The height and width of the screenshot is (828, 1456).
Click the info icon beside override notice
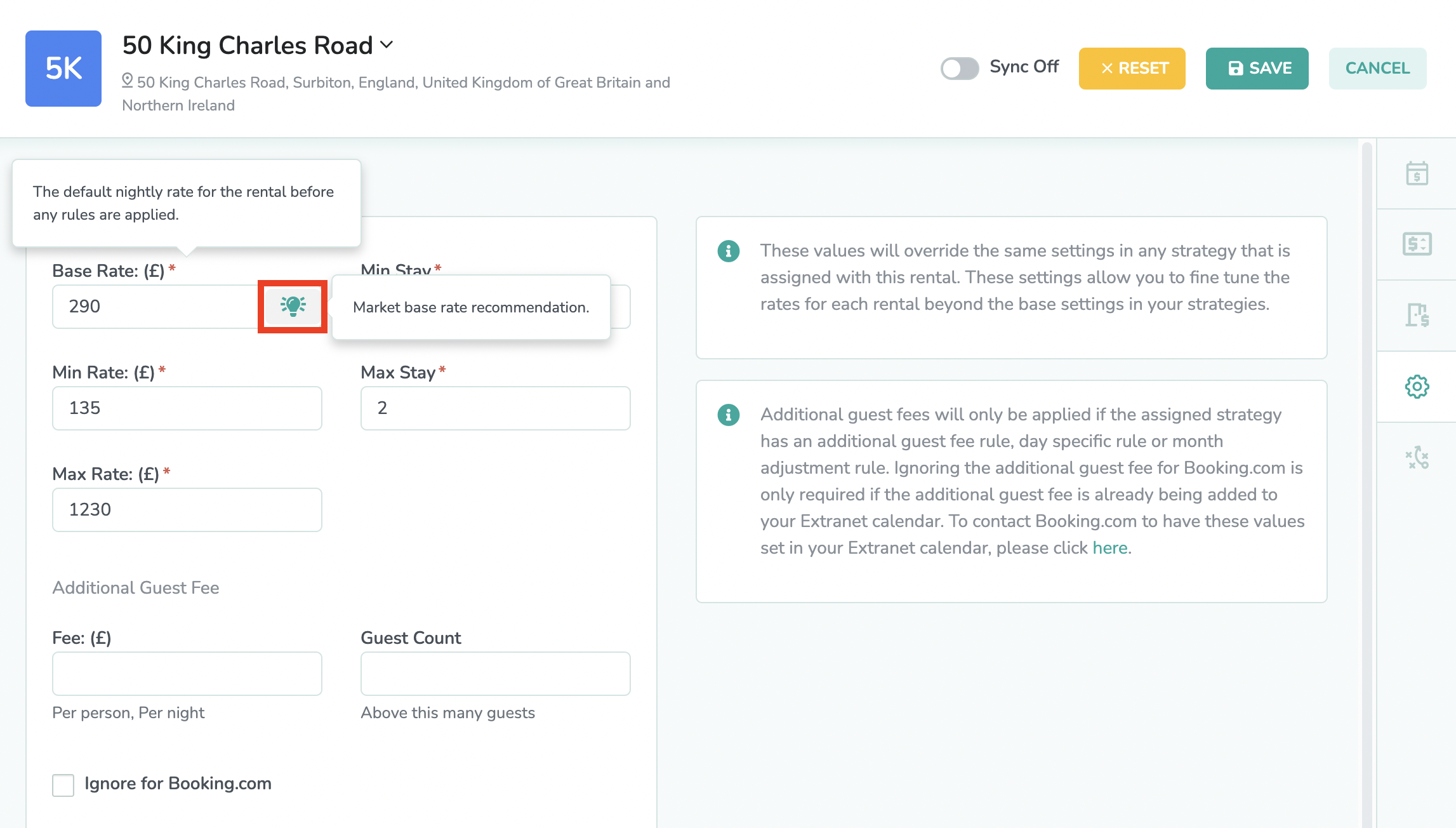coord(729,251)
